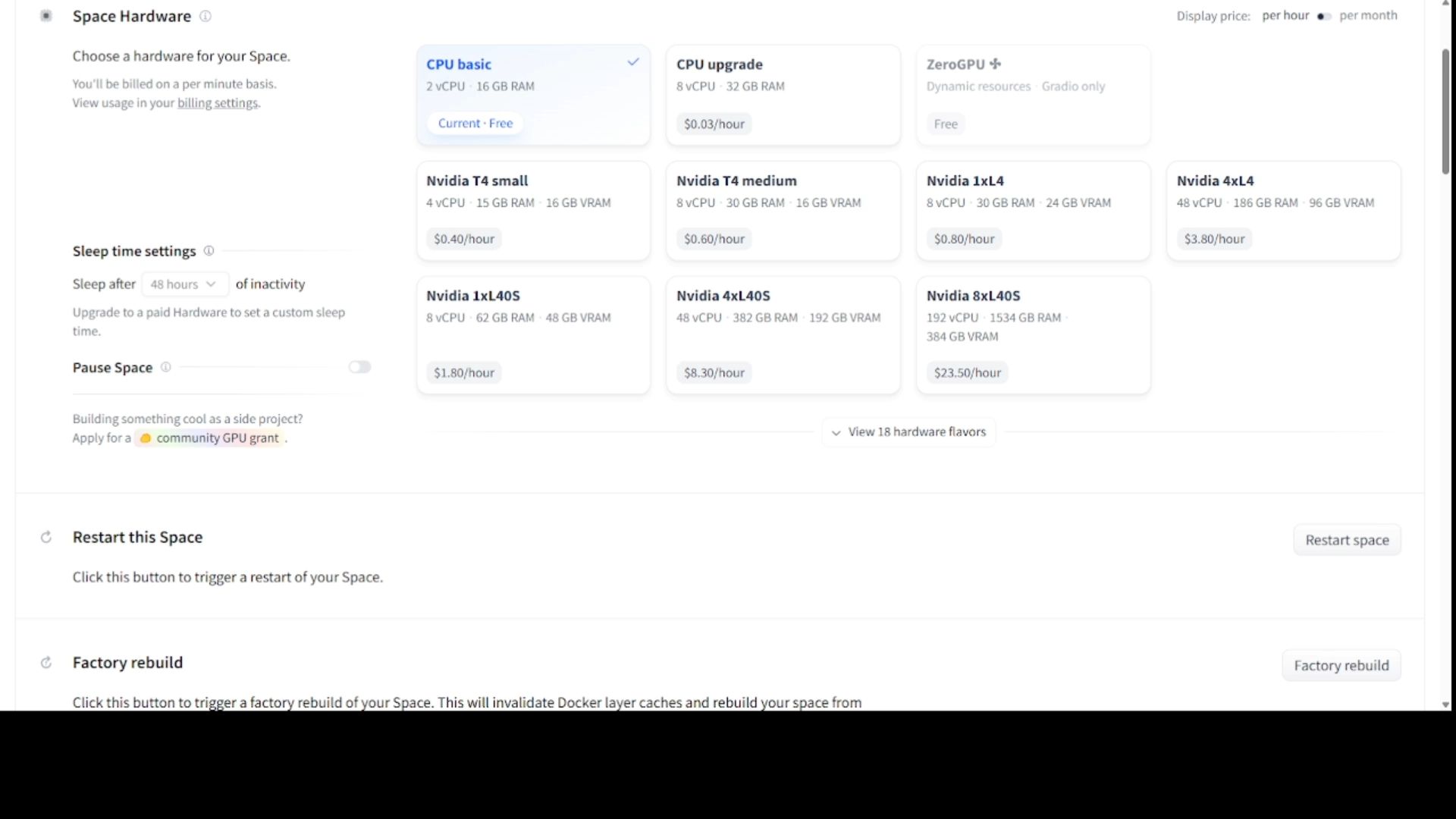Image resolution: width=1456 pixels, height=819 pixels.
Task: Click the $0.60/hour price badge
Action: 714,240
